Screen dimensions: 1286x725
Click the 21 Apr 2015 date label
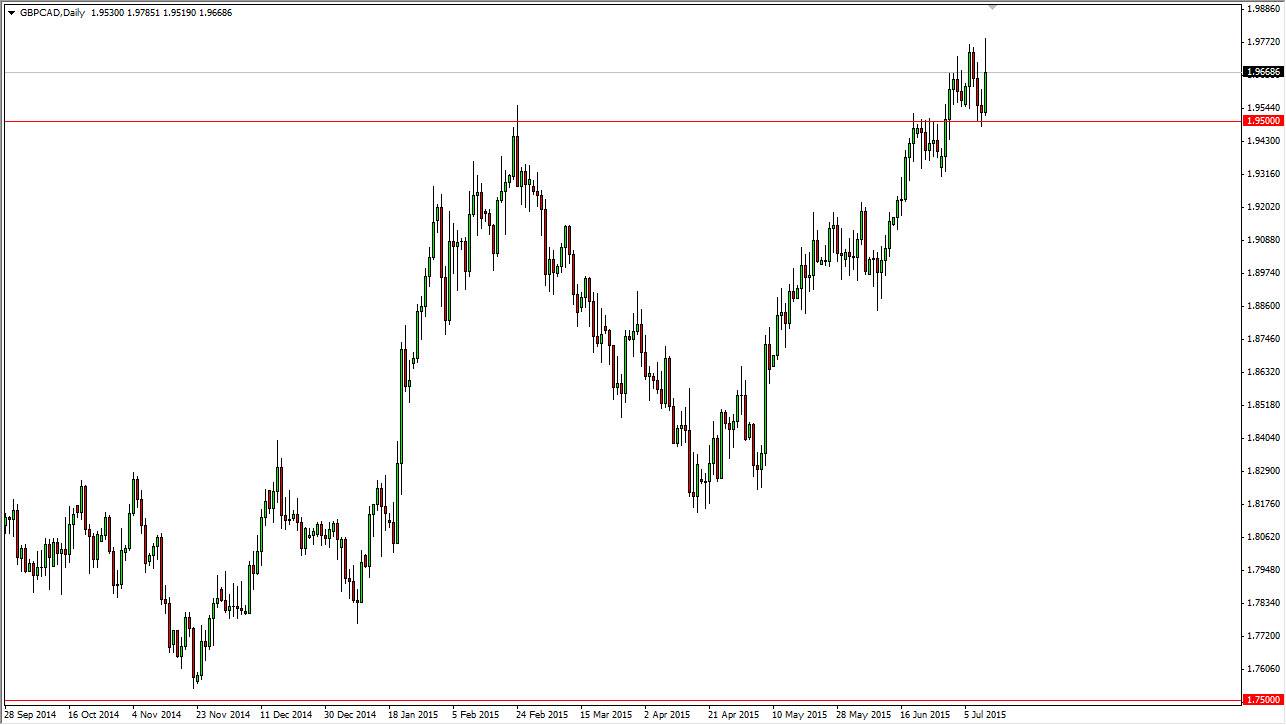734,716
